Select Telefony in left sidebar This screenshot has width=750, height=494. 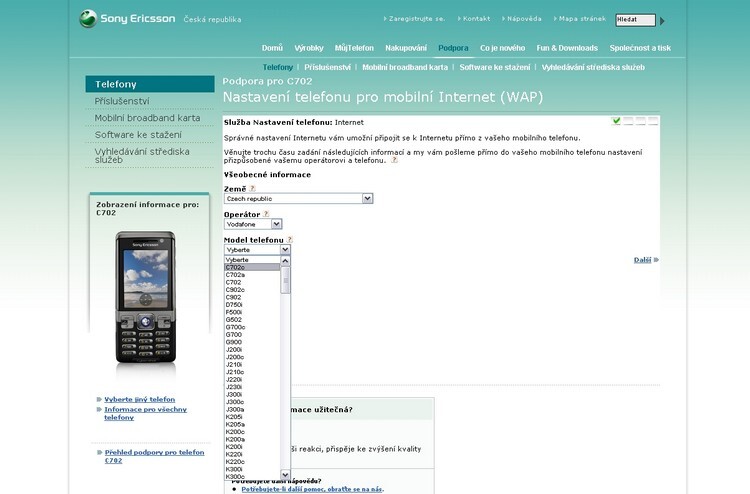150,84
